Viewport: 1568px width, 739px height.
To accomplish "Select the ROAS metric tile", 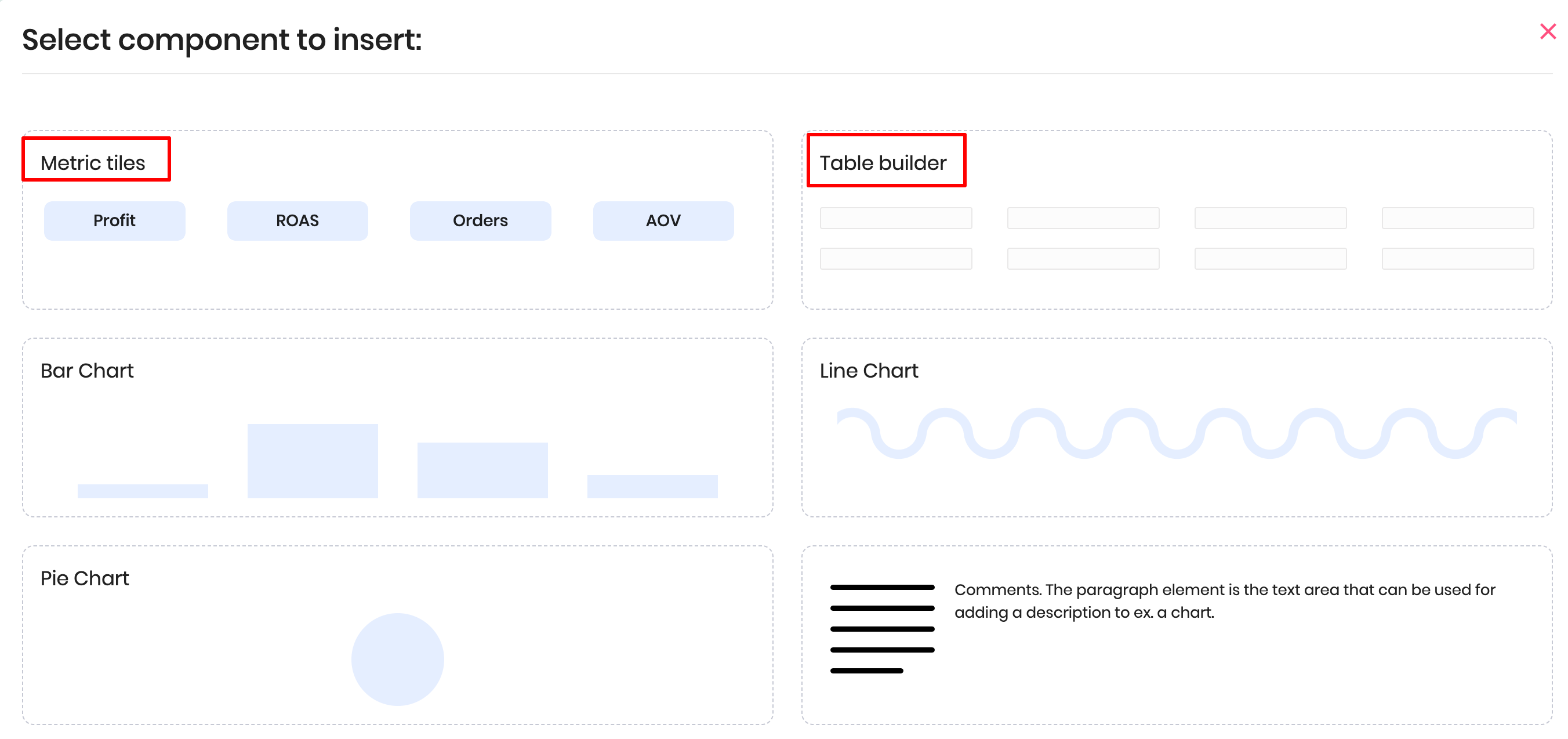I will (x=297, y=220).
